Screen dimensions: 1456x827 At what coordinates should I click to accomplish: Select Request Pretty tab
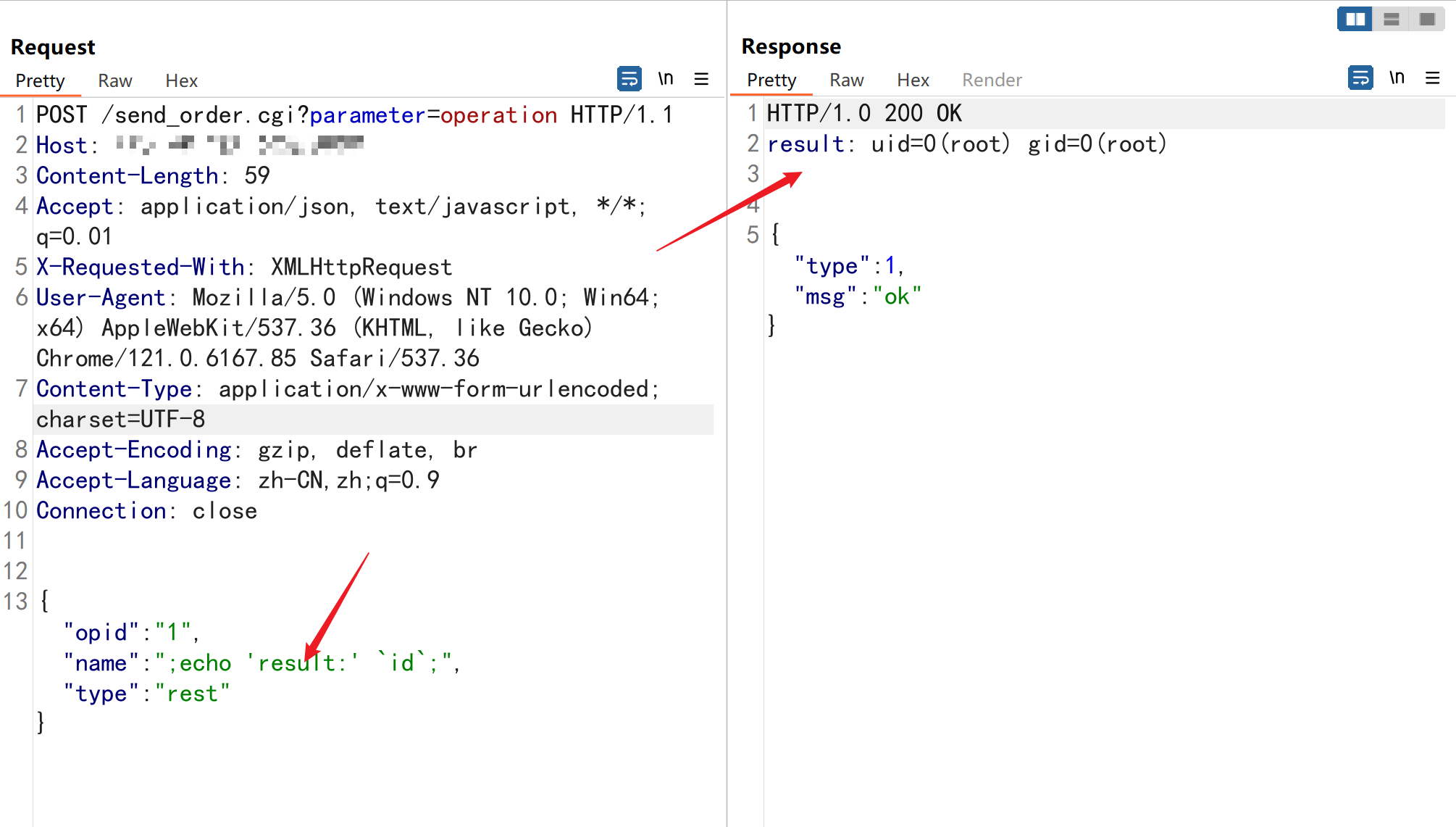pyautogui.click(x=41, y=80)
